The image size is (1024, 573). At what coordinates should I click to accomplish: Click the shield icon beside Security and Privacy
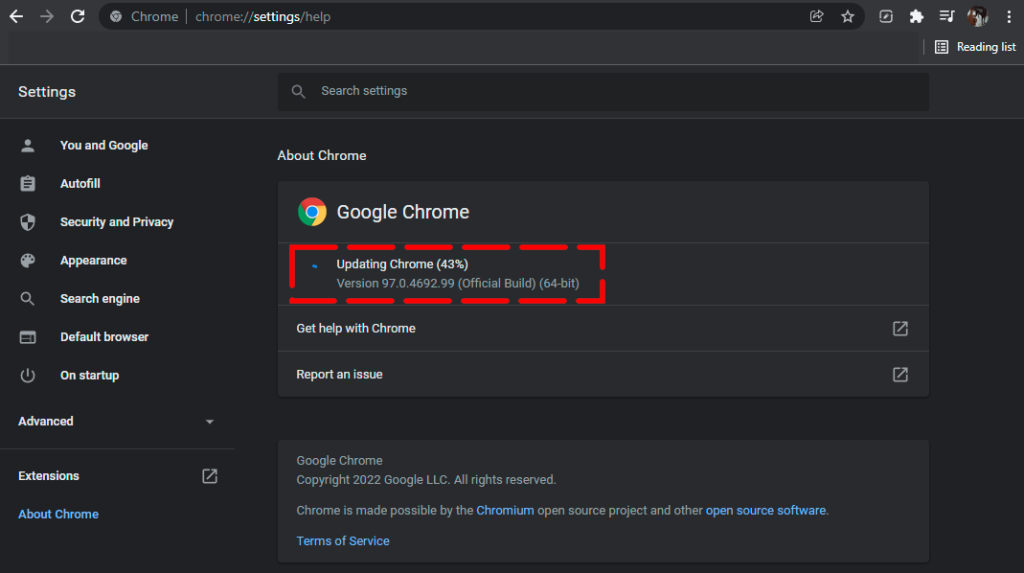tap(27, 222)
